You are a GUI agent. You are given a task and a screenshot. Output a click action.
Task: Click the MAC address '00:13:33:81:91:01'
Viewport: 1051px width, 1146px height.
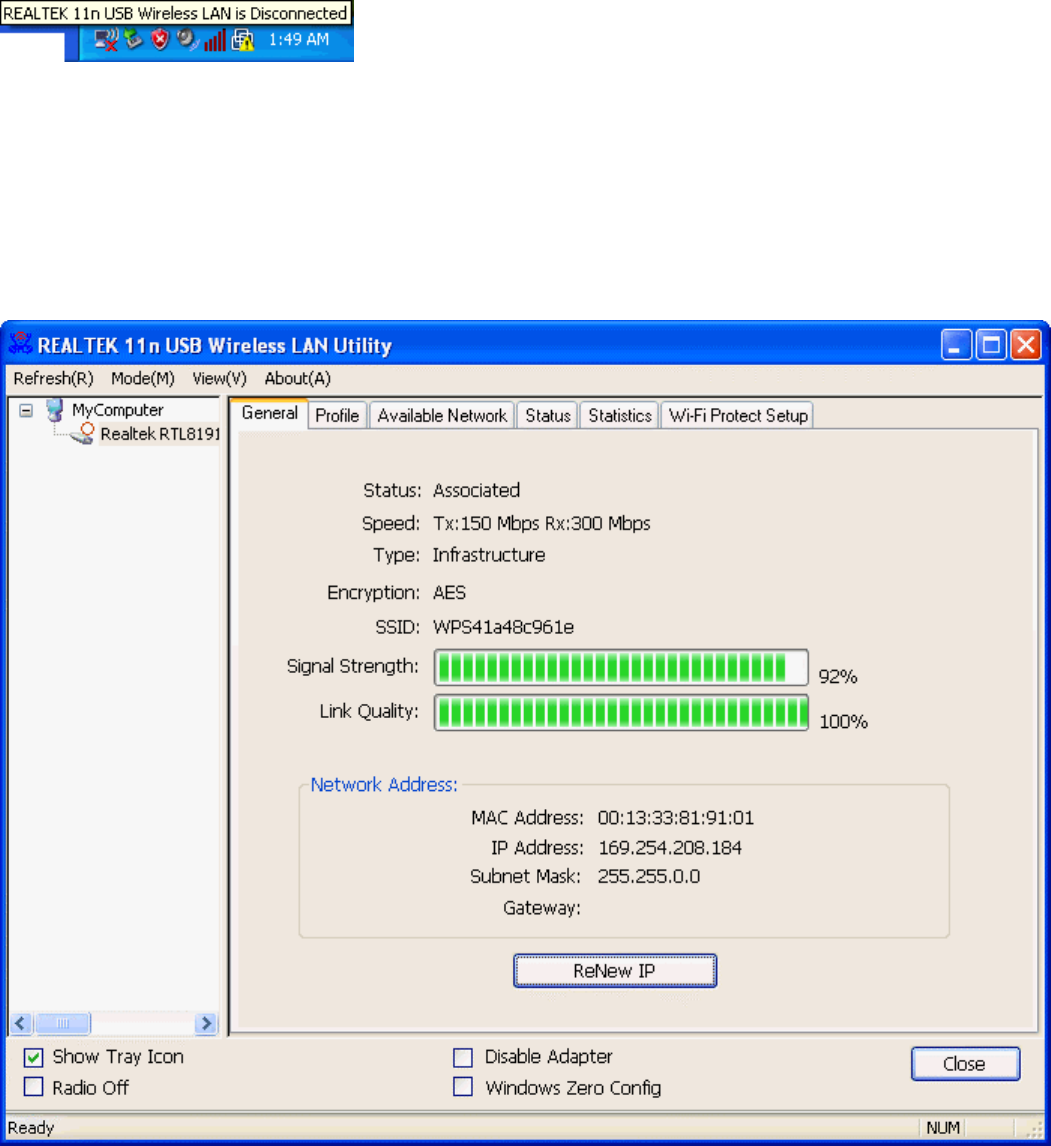pyautogui.click(x=676, y=818)
